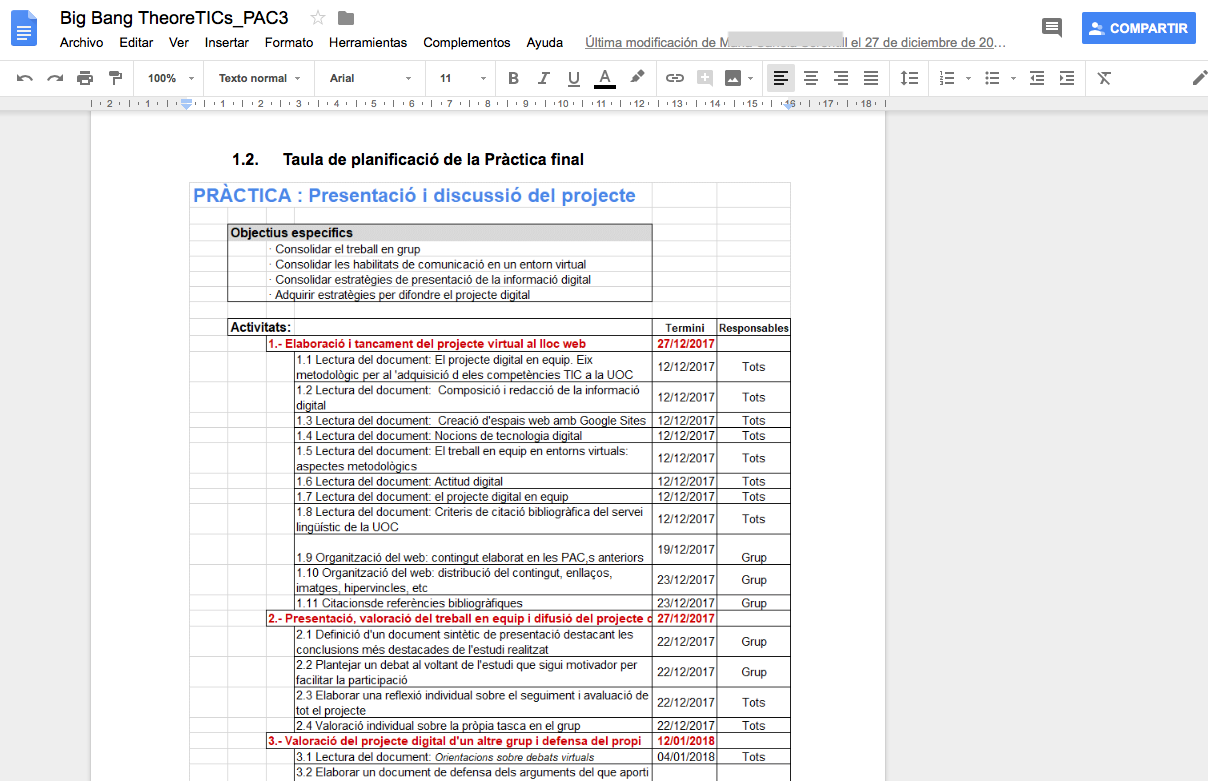This screenshot has height=781, width=1208.
Task: Open the Arial font dropdown
Action: [370, 78]
